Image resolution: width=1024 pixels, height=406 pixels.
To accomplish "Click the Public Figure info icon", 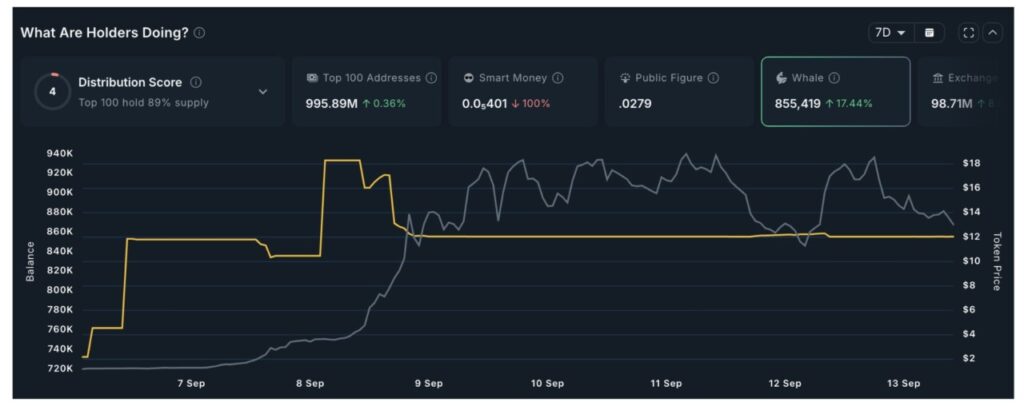I will (712, 78).
